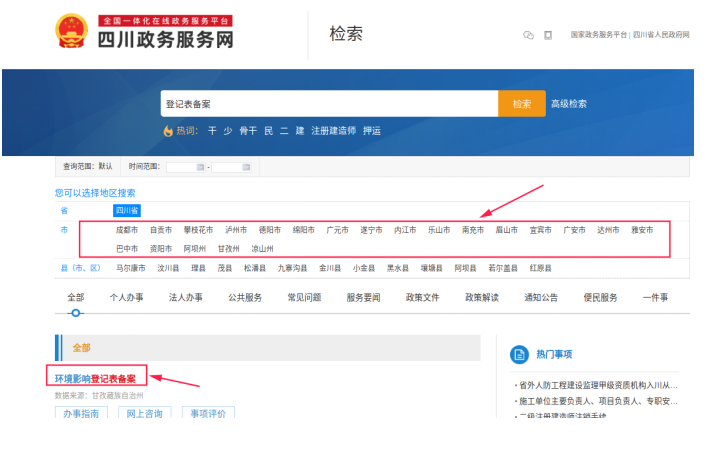Choose 成都市 from the city list
The image size is (709, 456).
127,230
